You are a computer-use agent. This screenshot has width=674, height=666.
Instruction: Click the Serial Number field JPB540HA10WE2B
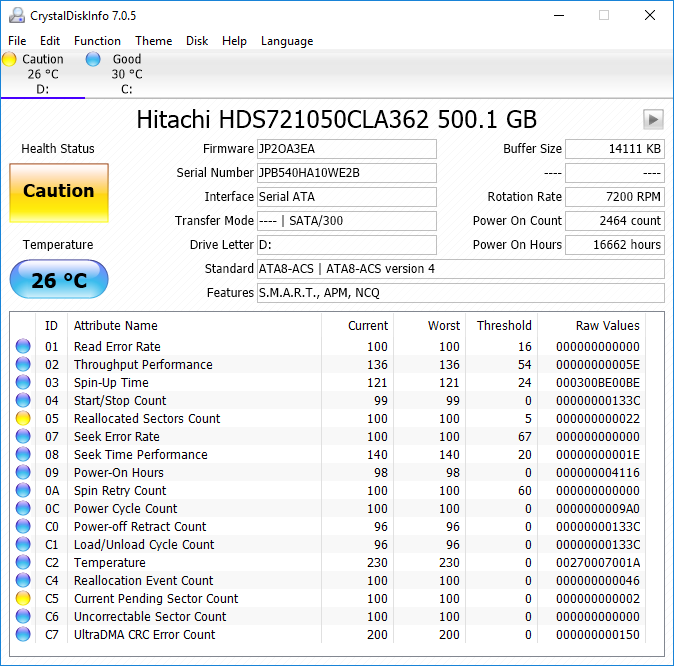coord(347,173)
